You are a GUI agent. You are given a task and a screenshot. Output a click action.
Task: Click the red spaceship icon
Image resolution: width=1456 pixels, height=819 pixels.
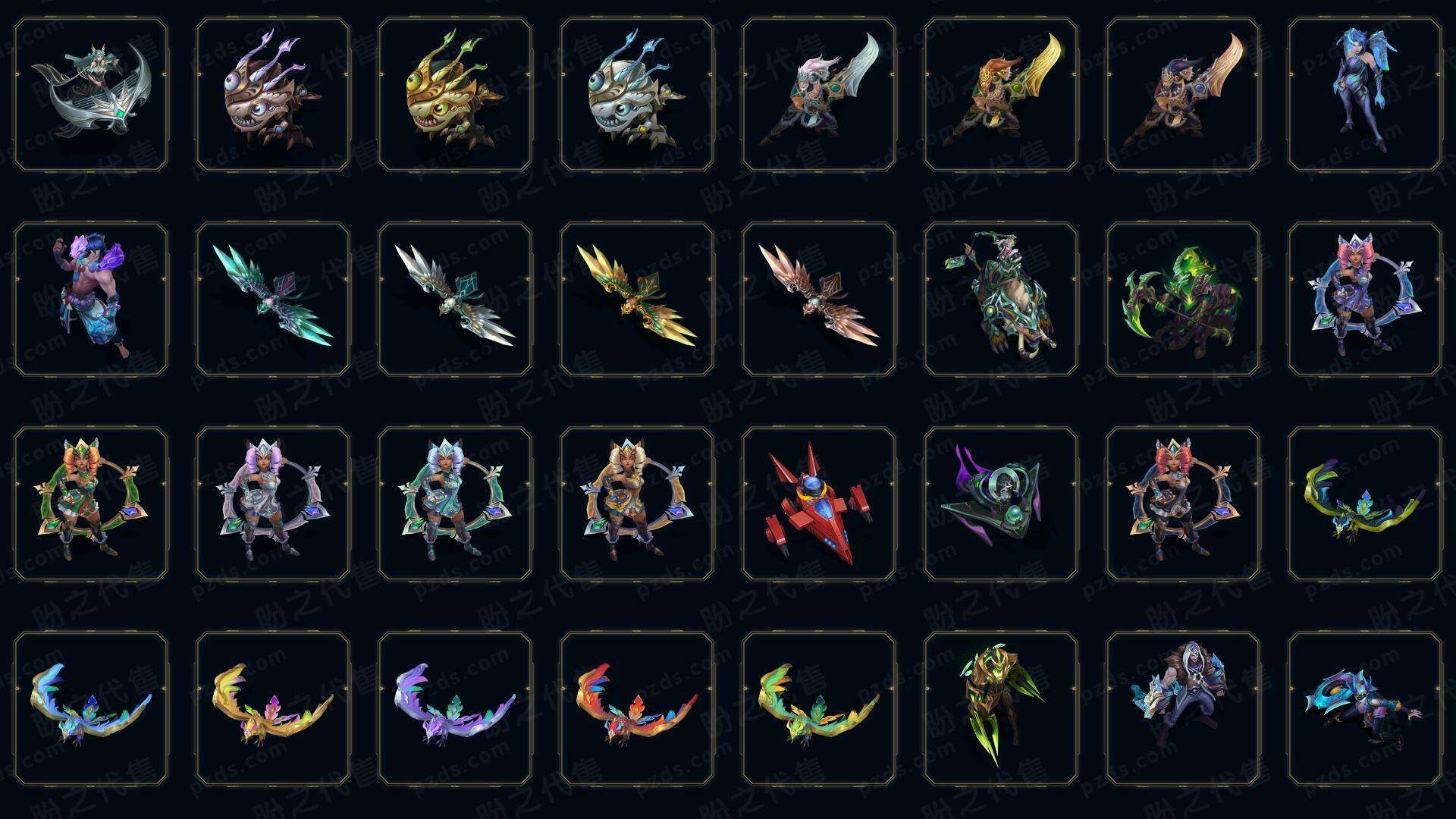(819, 504)
